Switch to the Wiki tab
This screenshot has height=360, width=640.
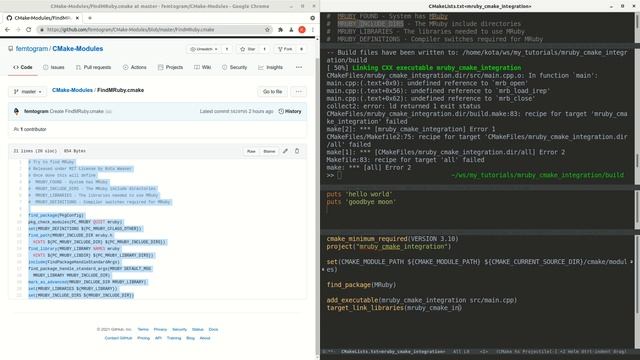point(203,67)
